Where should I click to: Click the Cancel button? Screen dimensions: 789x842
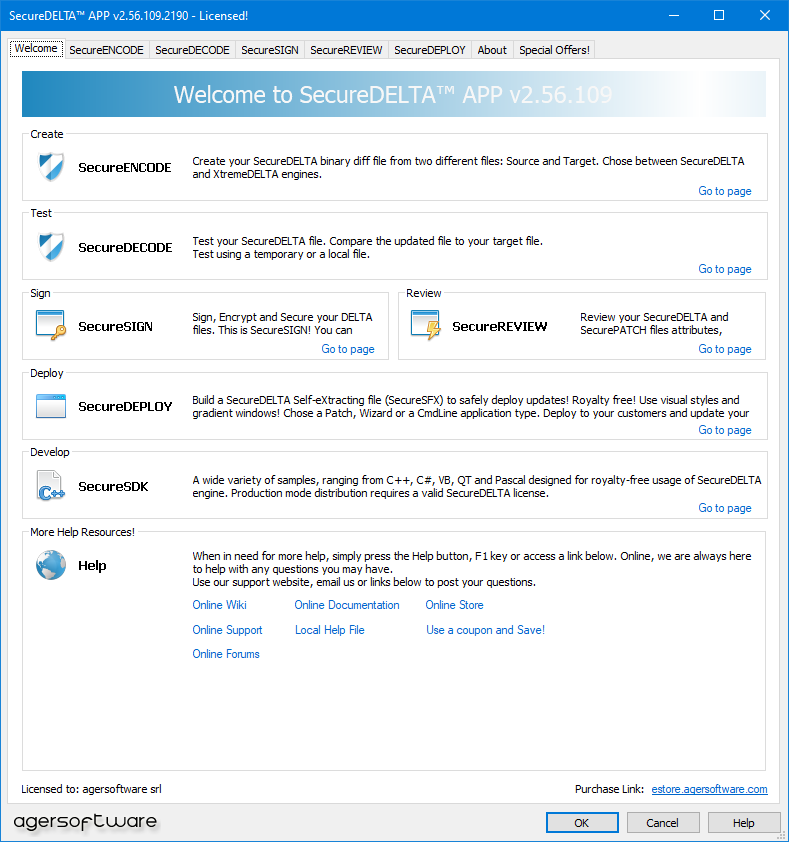click(x=662, y=823)
